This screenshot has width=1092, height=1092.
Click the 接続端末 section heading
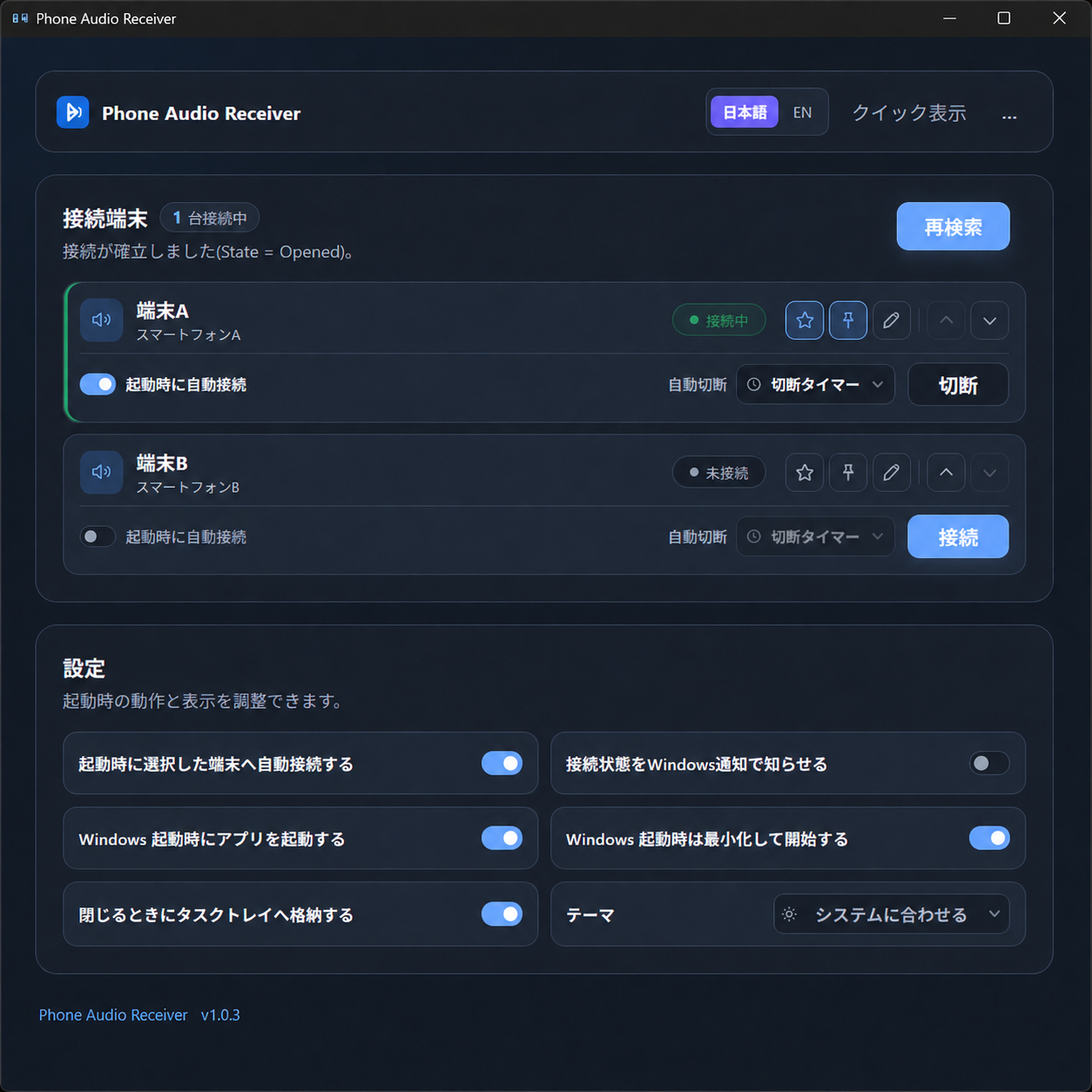pyautogui.click(x=105, y=219)
